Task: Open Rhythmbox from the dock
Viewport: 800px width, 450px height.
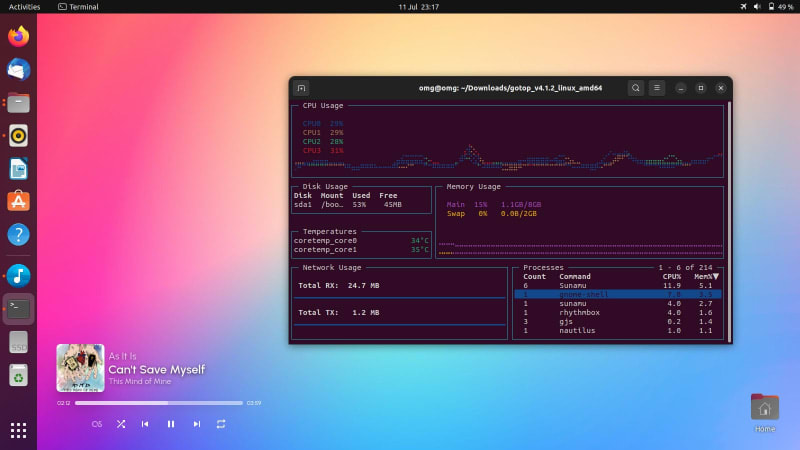Action: (18, 134)
